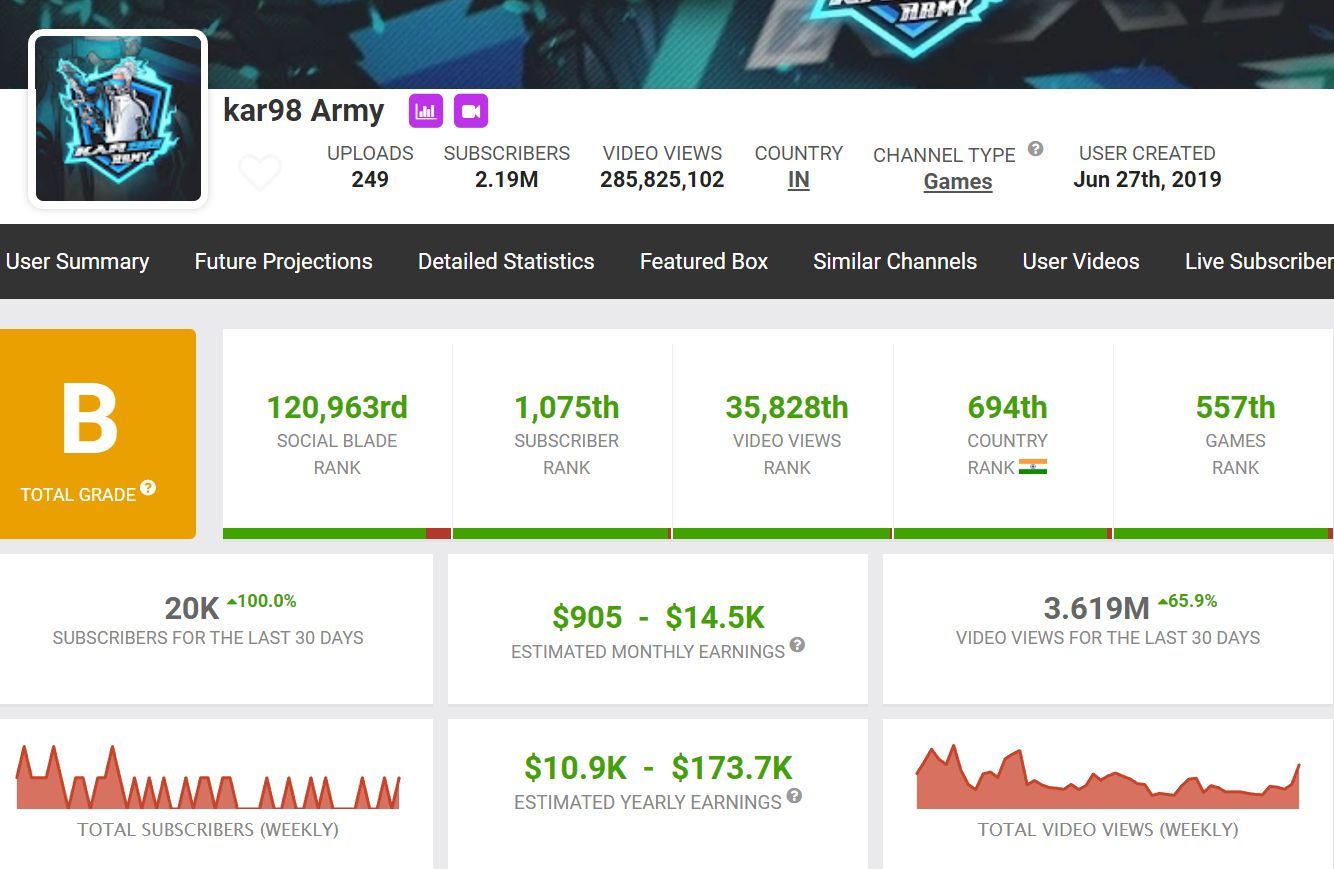The image size is (1334, 869).
Task: Click the IN country link
Action: tap(798, 180)
